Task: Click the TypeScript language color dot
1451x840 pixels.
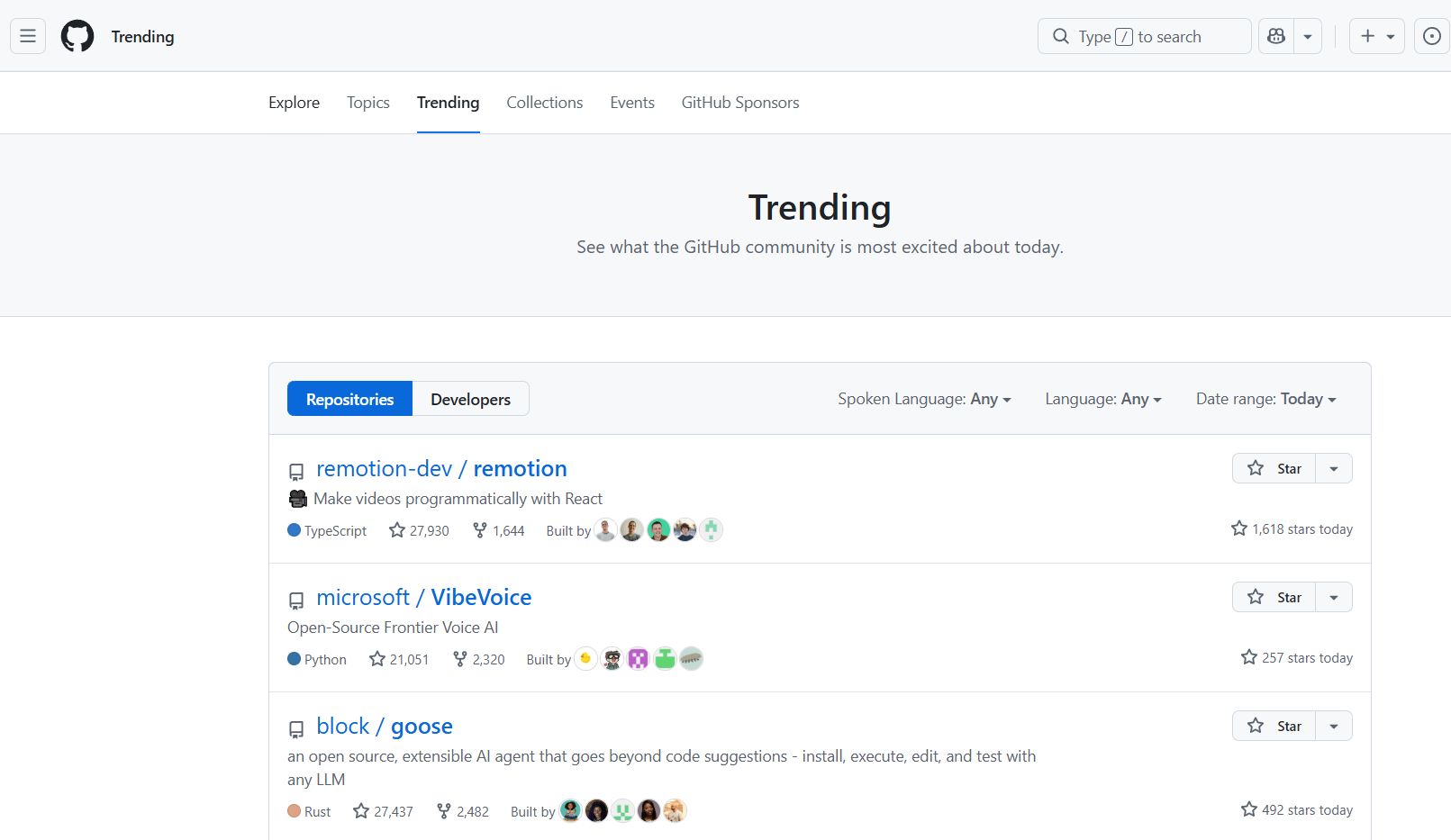Action: (x=294, y=530)
